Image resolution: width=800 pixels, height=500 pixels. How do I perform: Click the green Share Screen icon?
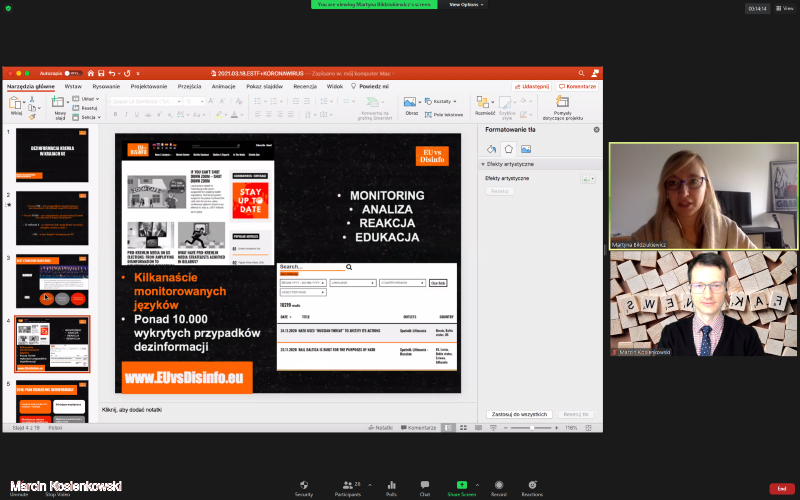[x=461, y=486]
